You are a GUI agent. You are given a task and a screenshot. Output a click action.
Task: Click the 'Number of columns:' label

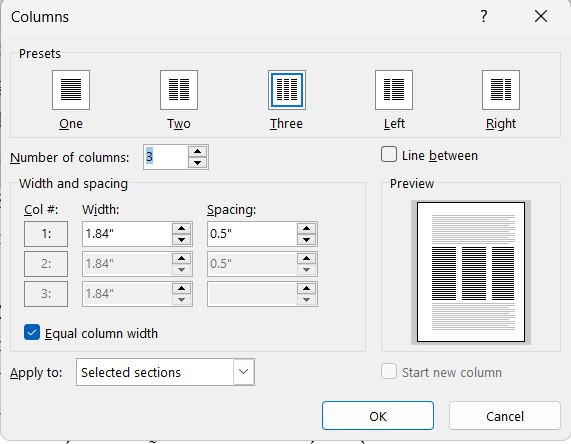pos(70,157)
